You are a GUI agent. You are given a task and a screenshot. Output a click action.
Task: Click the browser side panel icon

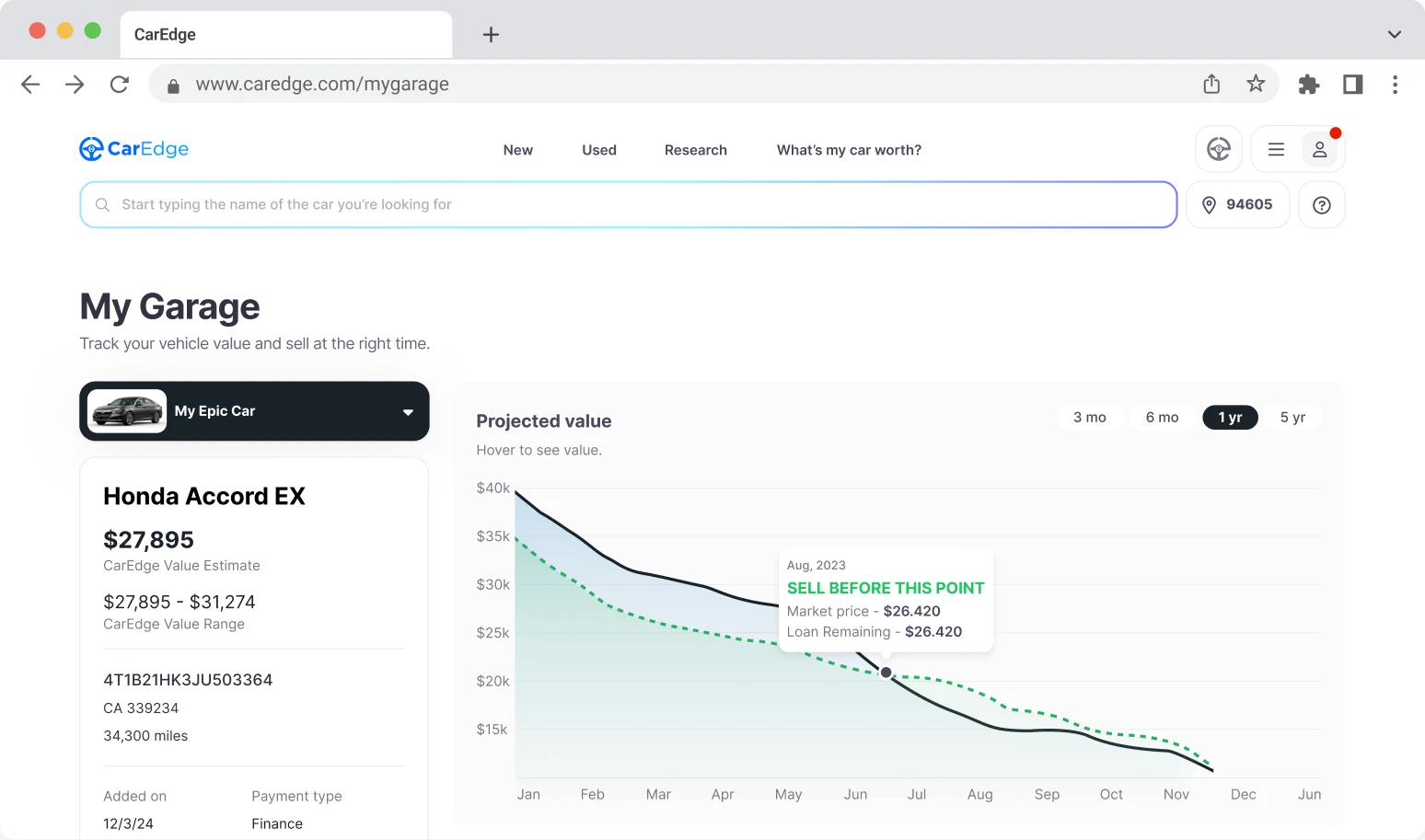click(1352, 84)
